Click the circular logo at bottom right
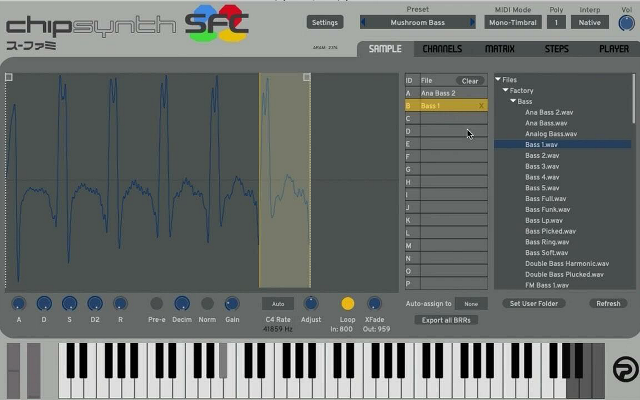The image size is (640, 400). (626, 369)
